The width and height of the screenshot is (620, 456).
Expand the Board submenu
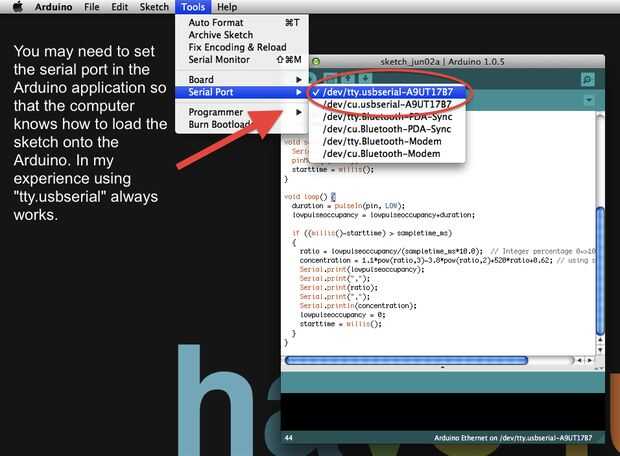click(x=242, y=79)
